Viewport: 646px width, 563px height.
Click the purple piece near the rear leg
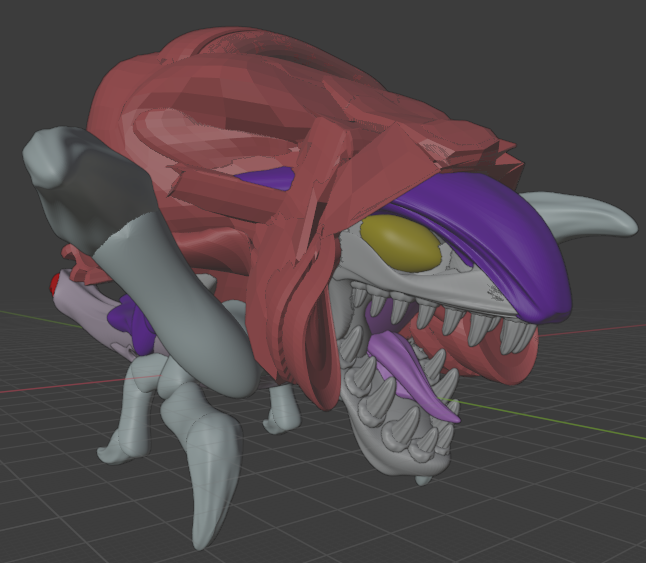click(132, 320)
